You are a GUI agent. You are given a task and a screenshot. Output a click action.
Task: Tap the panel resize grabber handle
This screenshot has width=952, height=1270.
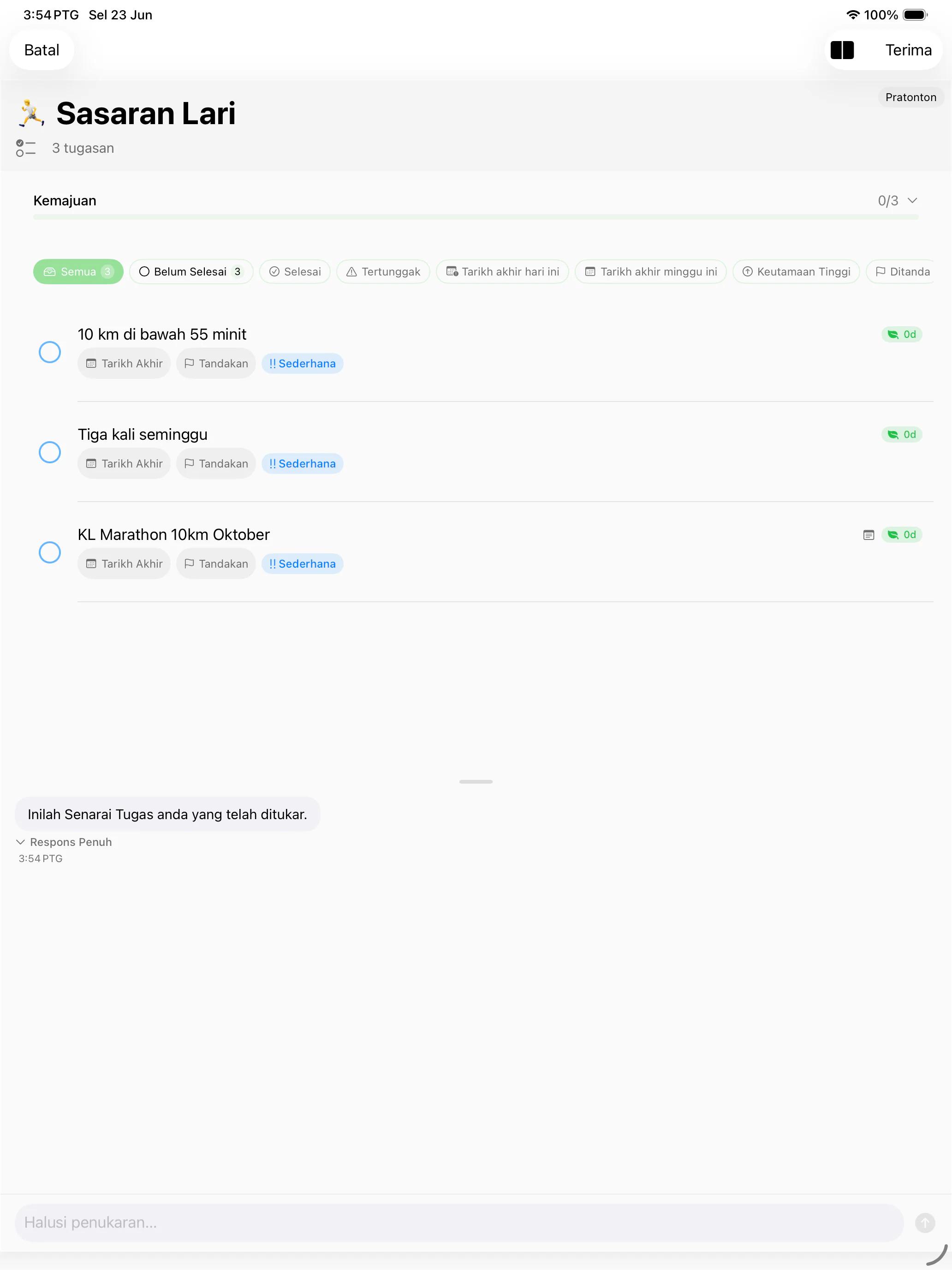[x=476, y=782]
